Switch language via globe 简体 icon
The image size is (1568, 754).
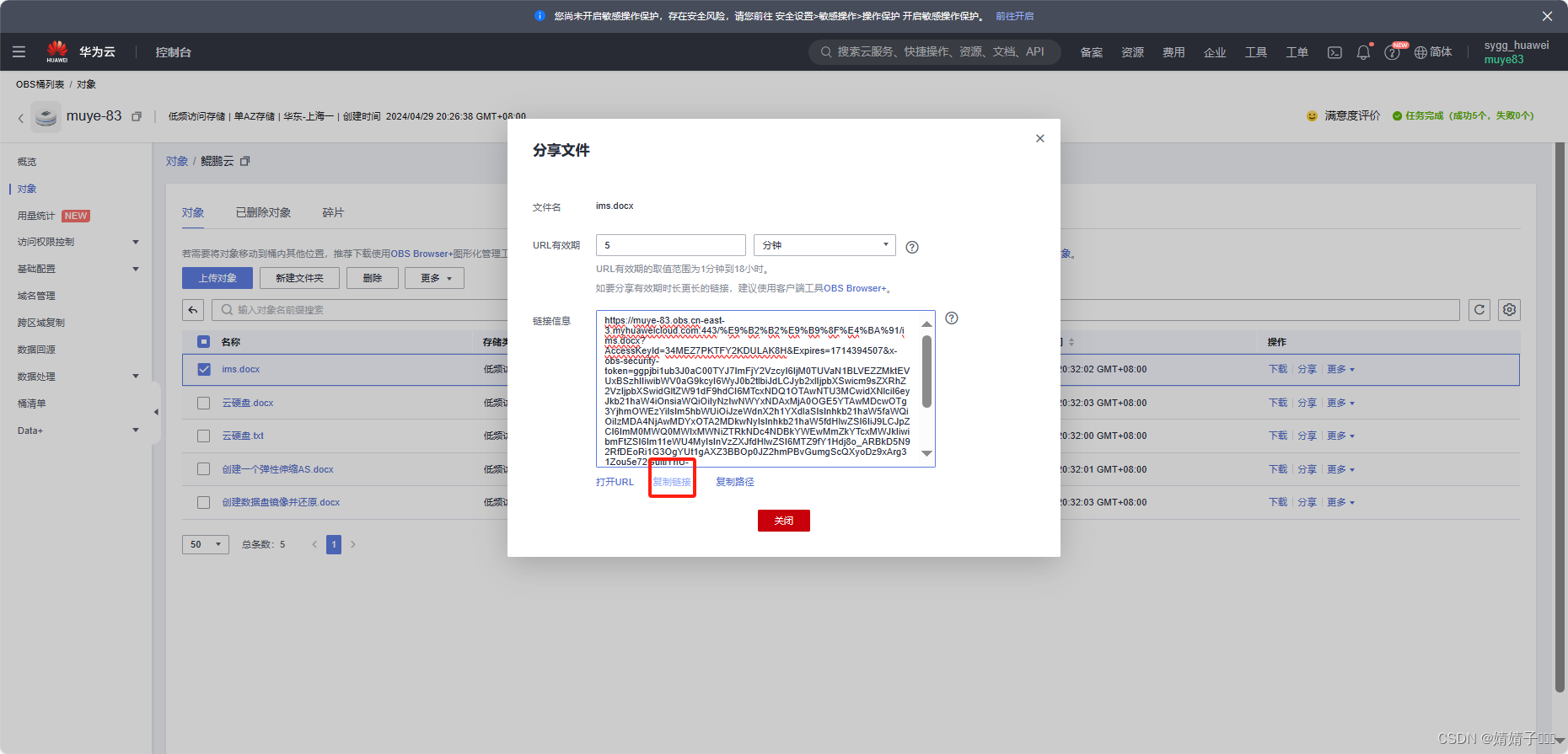1433,52
